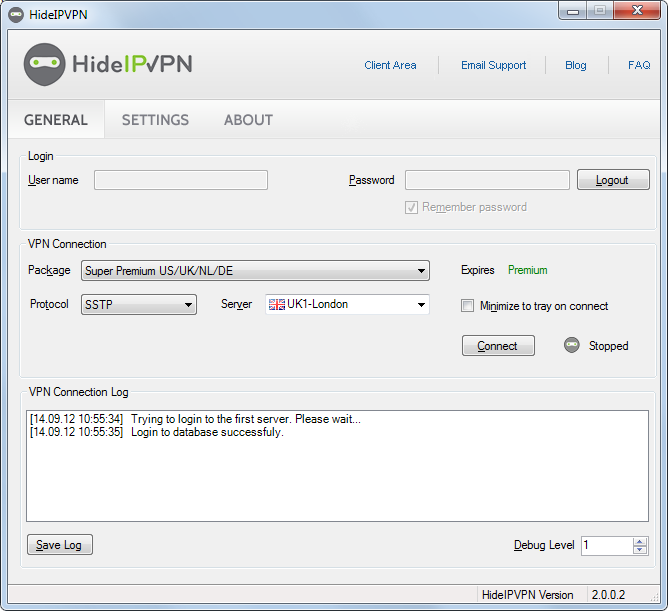Enable Minimize to tray on connect
Image resolution: width=668 pixels, height=611 pixels.
click(467, 306)
